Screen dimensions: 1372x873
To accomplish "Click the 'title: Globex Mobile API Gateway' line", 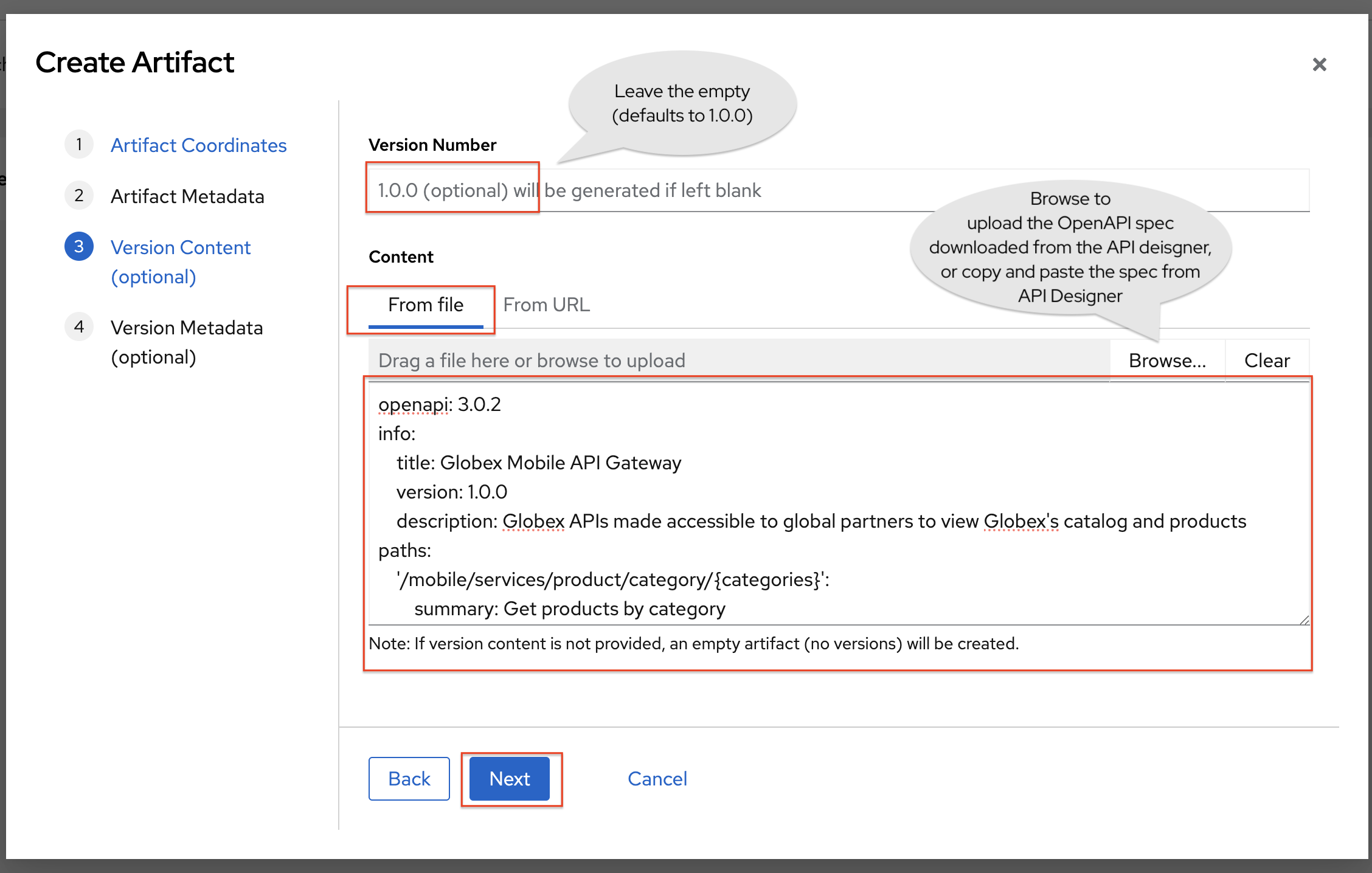I will pyautogui.click(x=539, y=463).
